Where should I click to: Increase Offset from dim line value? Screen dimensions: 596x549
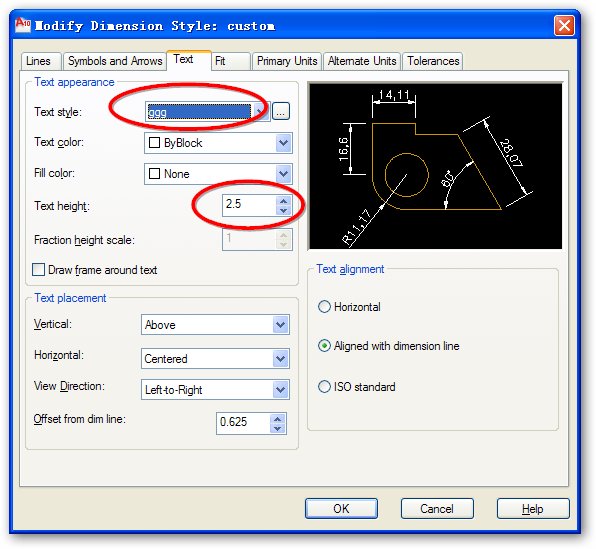(x=278, y=419)
